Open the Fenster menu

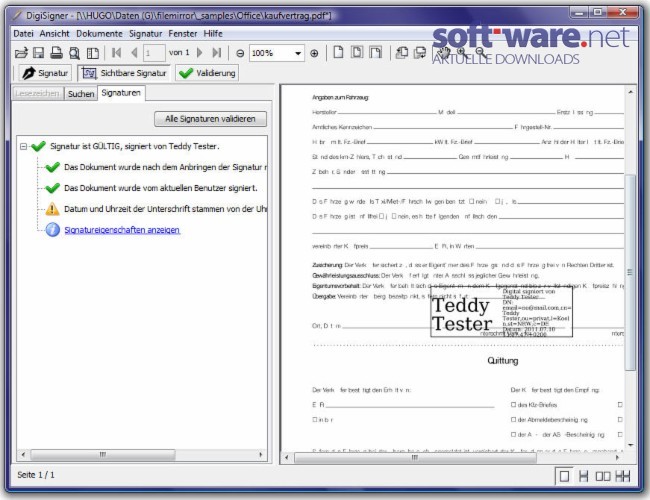click(x=183, y=34)
